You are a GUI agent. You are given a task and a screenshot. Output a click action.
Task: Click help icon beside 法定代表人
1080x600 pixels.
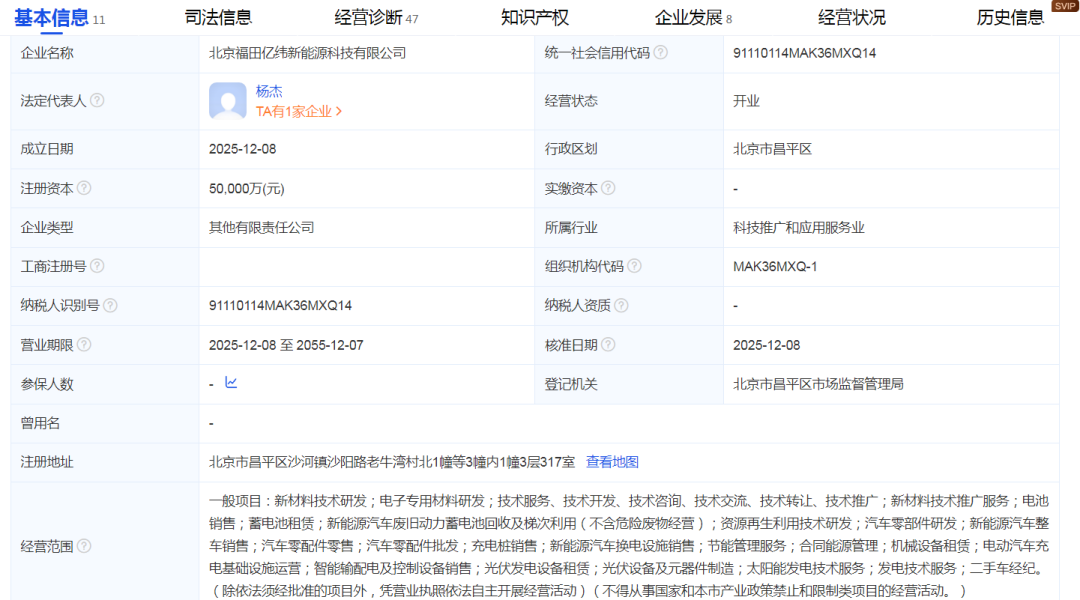[97, 101]
